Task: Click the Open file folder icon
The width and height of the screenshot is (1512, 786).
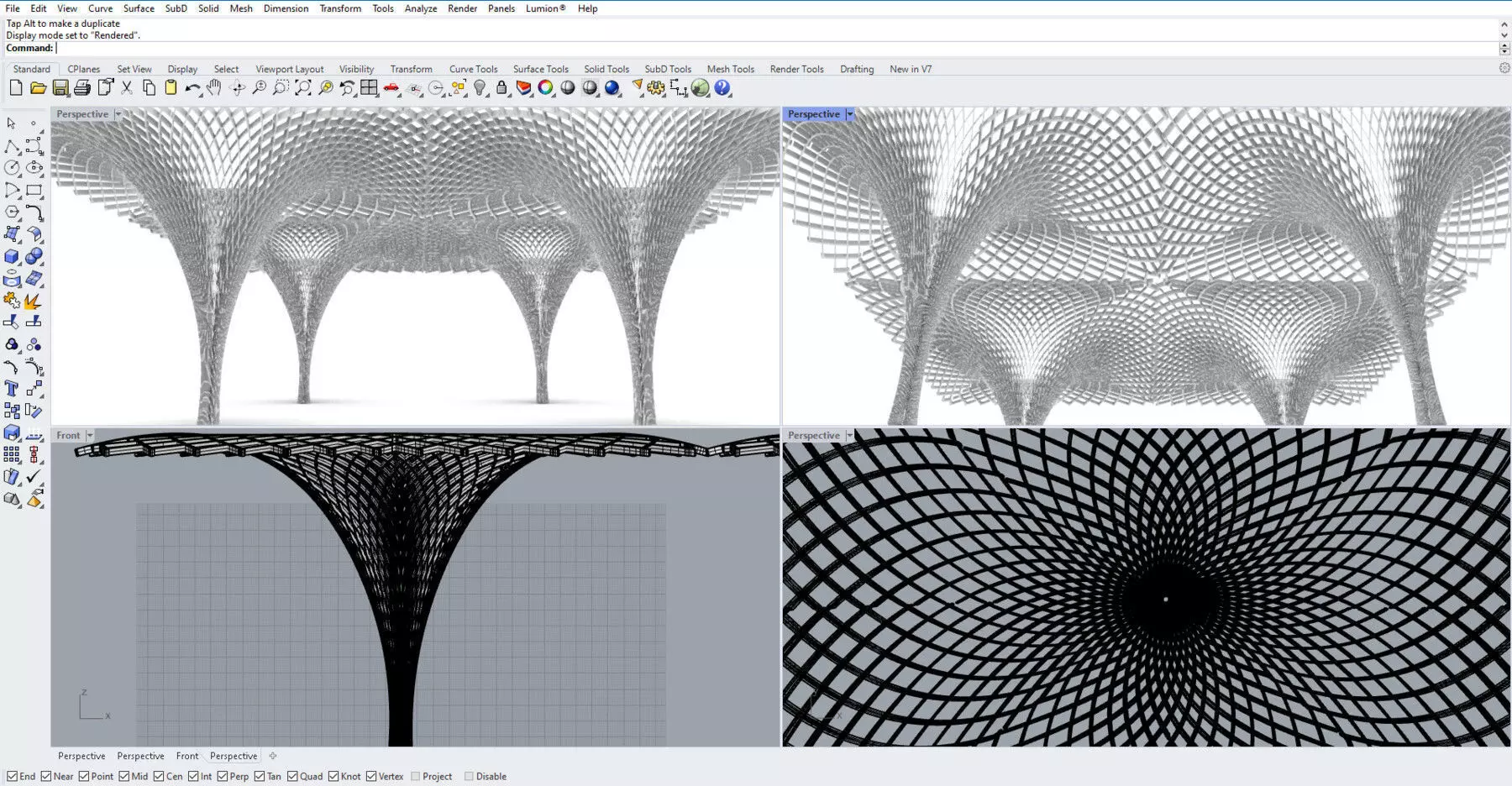Action: [x=38, y=88]
